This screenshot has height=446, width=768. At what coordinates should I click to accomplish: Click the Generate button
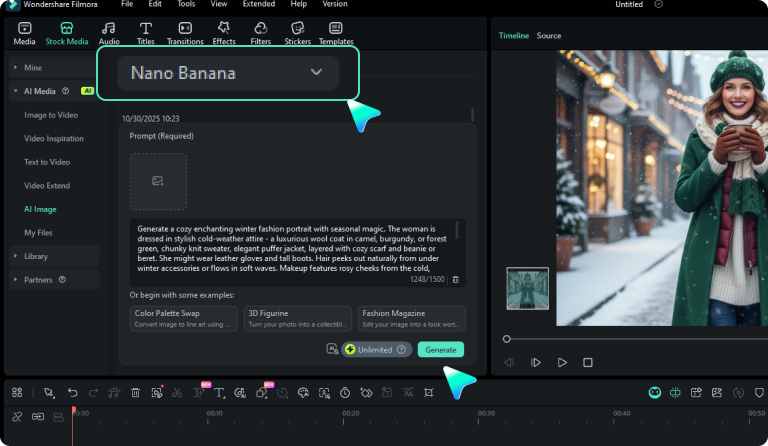(x=441, y=350)
